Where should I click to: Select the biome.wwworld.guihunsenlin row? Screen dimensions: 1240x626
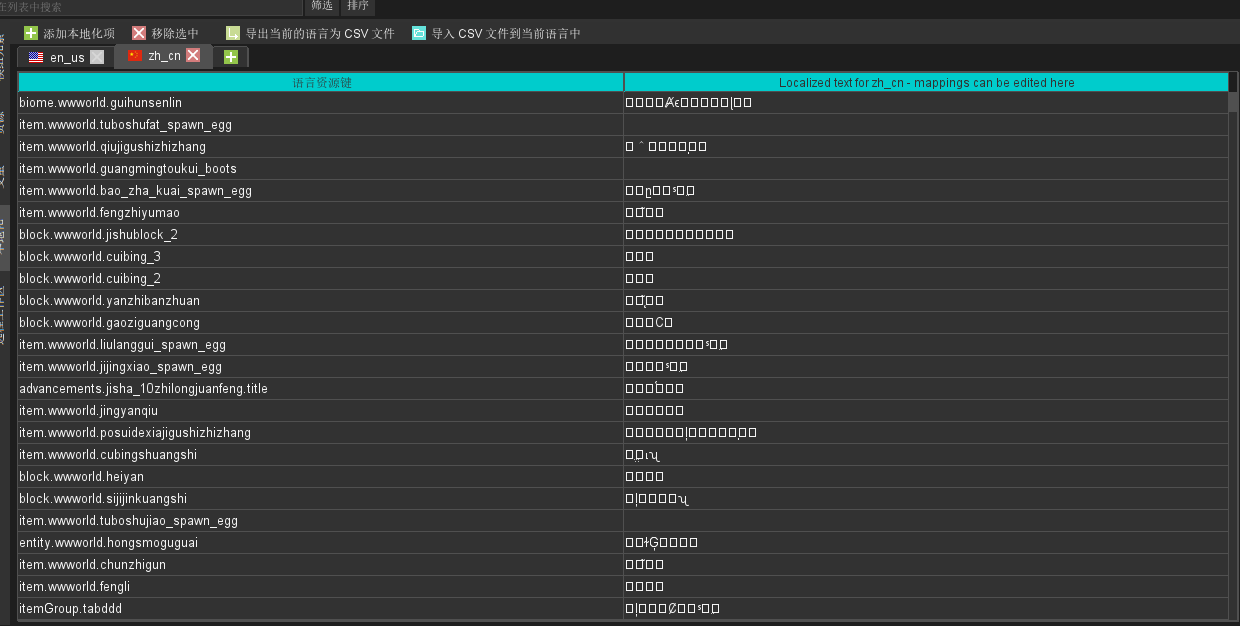pos(300,102)
